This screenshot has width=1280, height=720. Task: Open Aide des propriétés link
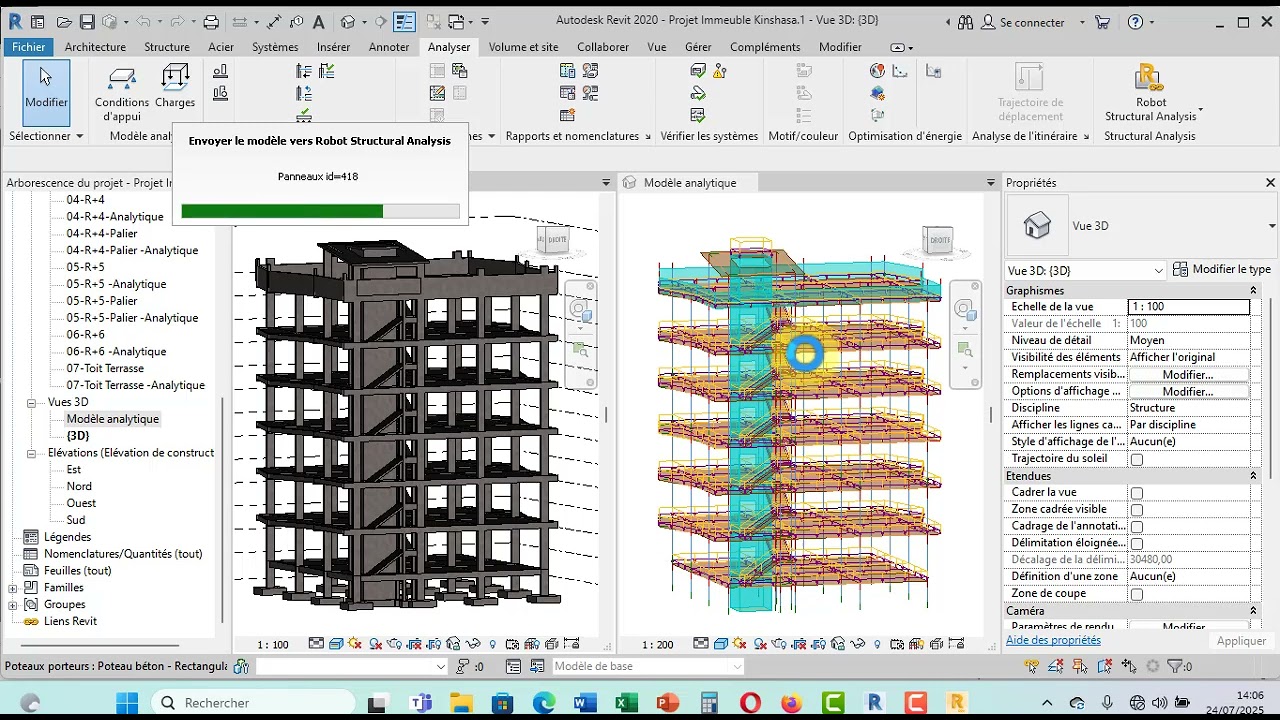1053,640
